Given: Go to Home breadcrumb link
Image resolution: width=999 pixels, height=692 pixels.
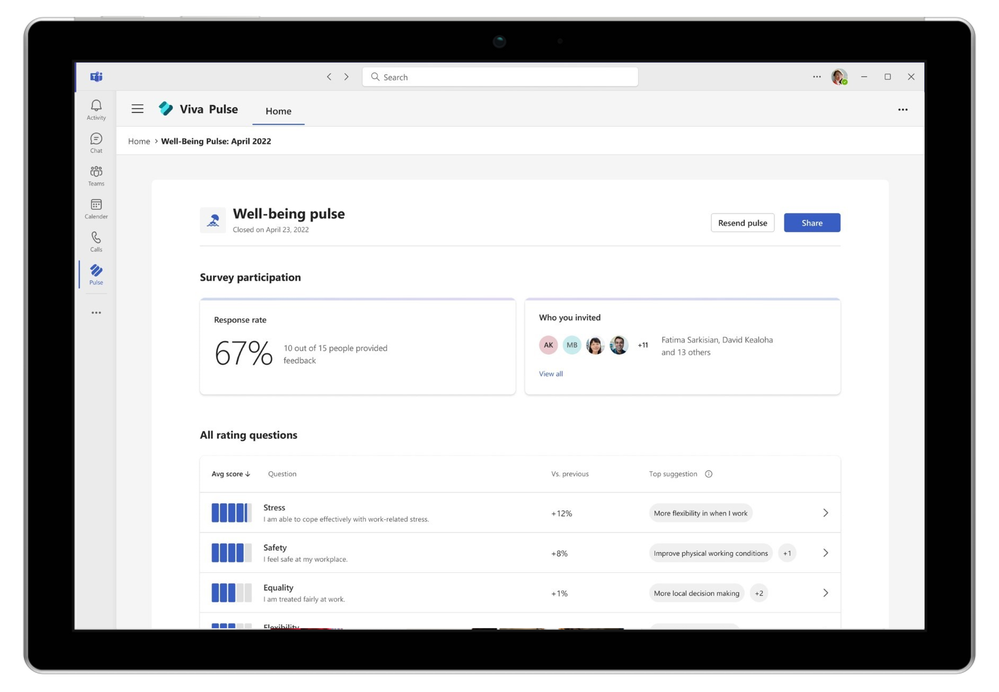Looking at the screenshot, I should pos(139,141).
